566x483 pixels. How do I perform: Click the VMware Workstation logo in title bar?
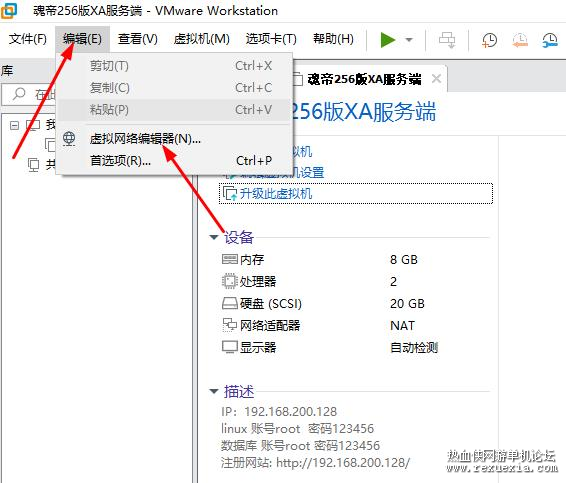[x=9, y=10]
